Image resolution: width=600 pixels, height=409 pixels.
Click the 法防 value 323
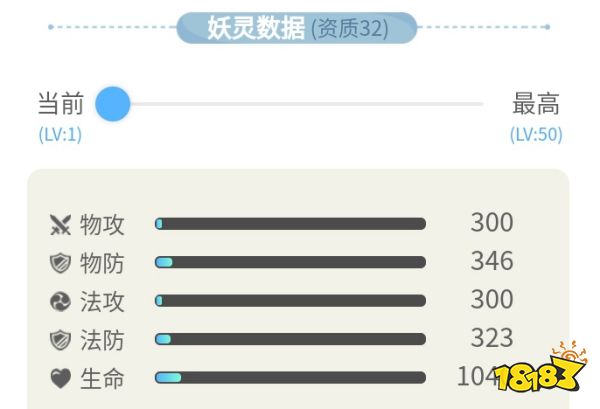pyautogui.click(x=492, y=338)
